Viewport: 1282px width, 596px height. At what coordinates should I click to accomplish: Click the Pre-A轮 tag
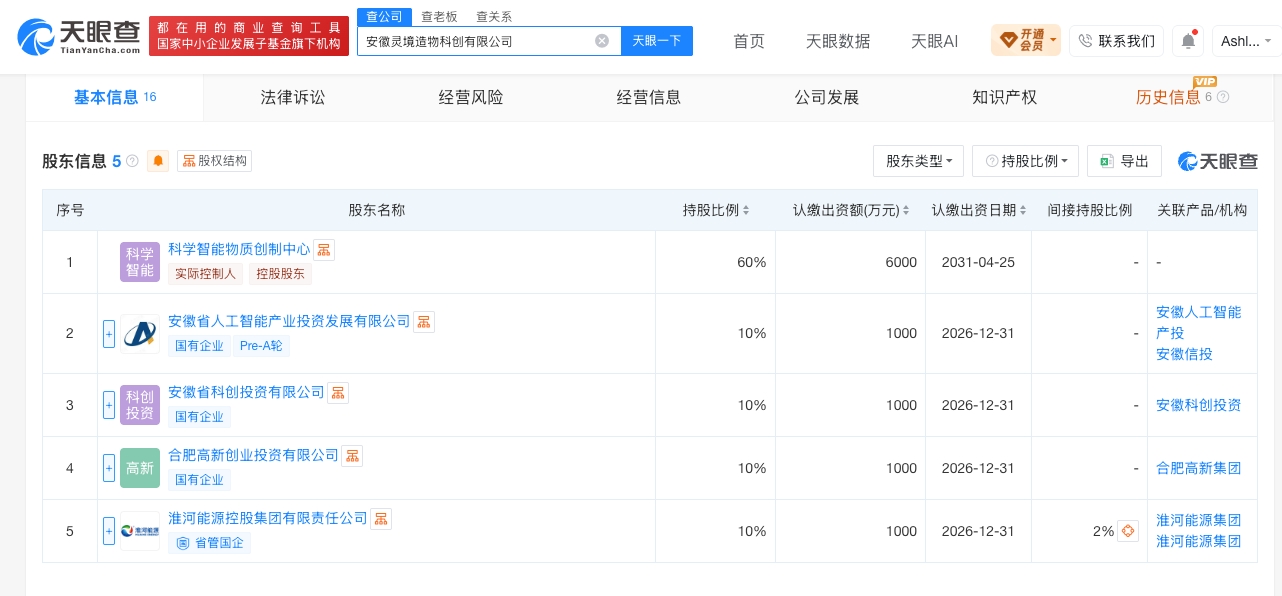point(260,346)
